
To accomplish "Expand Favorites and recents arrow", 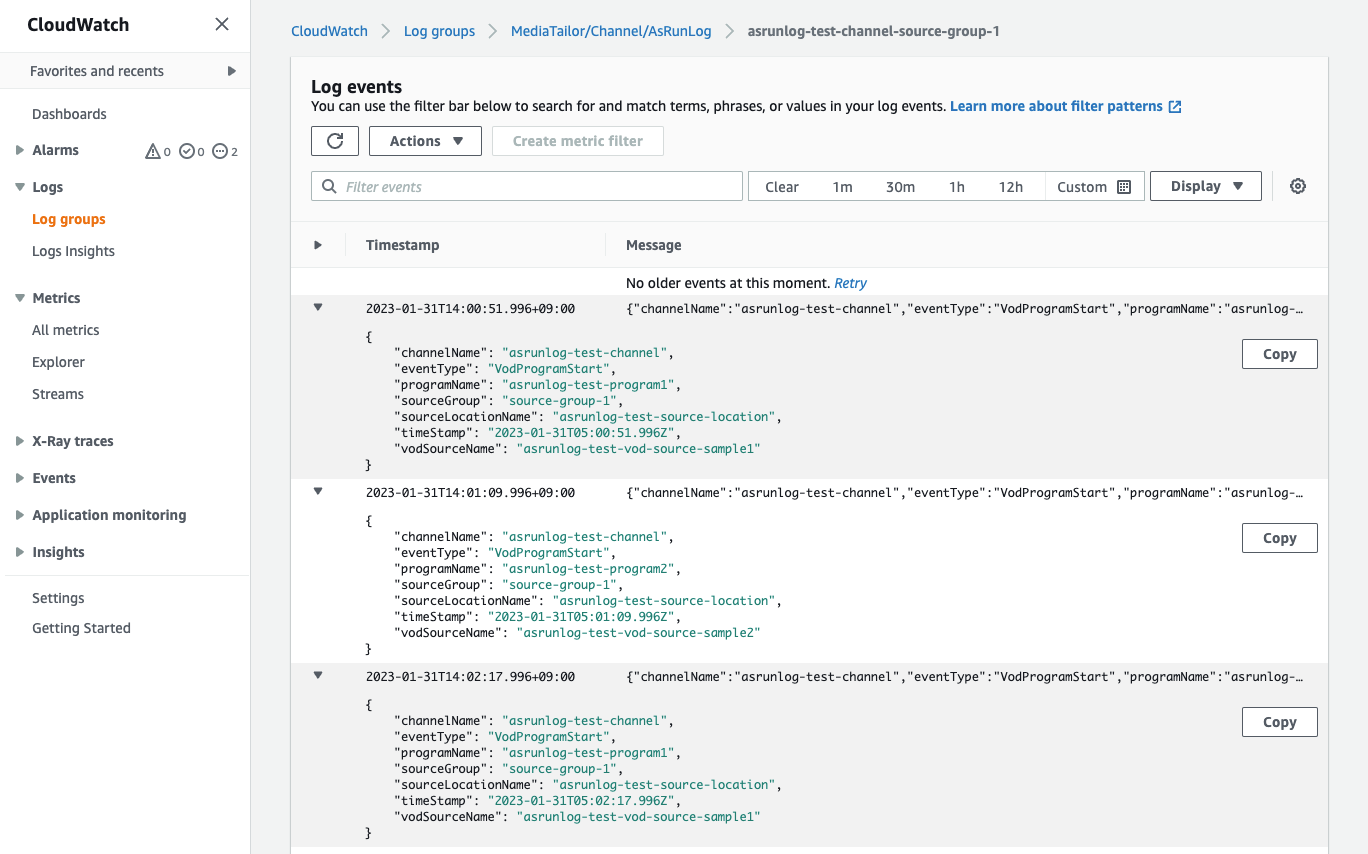I will pyautogui.click(x=232, y=71).
